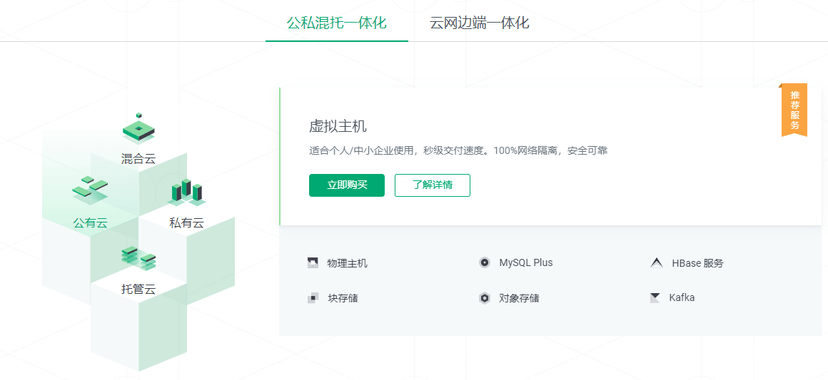Select the 混合云 cube icon
Image resolution: width=828 pixels, height=380 pixels.
coord(138,128)
